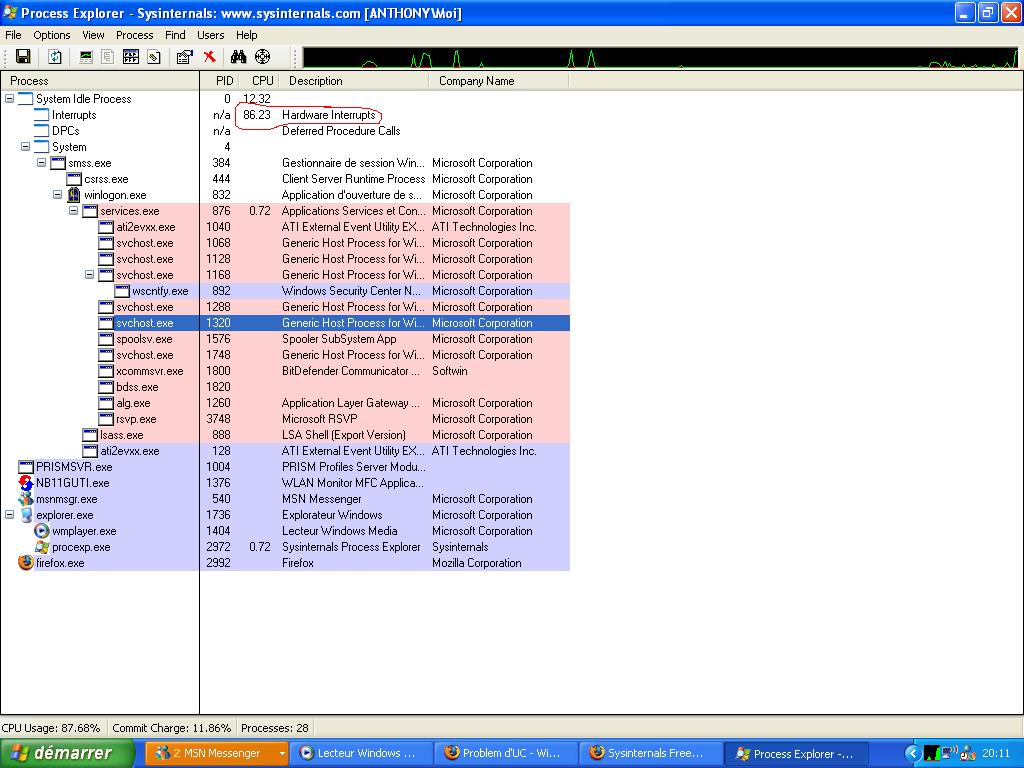Viewport: 1024px width, 768px height.
Task: Show hidden tray icons arrow
Action: click(x=913, y=753)
